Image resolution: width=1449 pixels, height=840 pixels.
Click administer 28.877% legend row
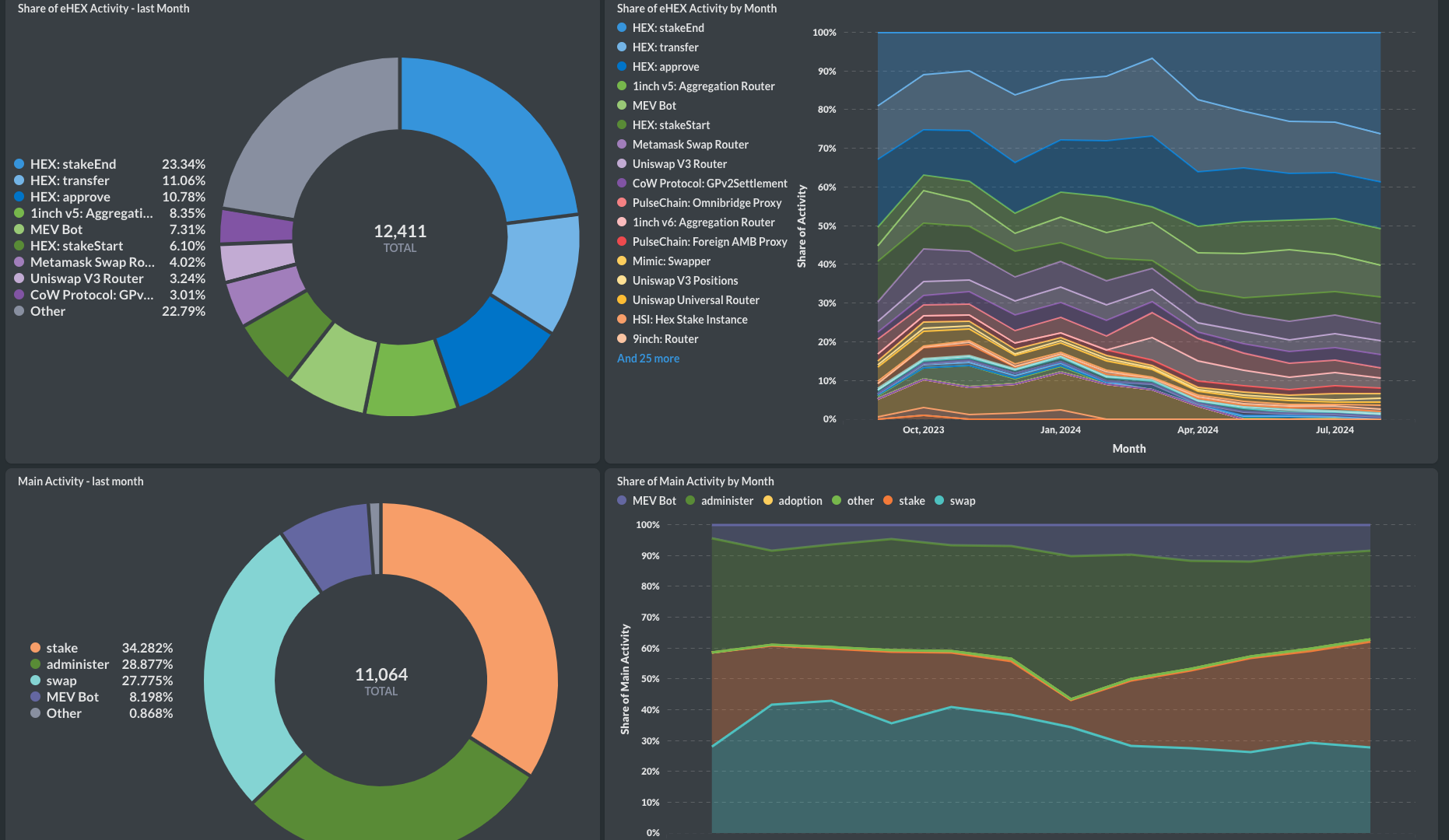[x=101, y=664]
